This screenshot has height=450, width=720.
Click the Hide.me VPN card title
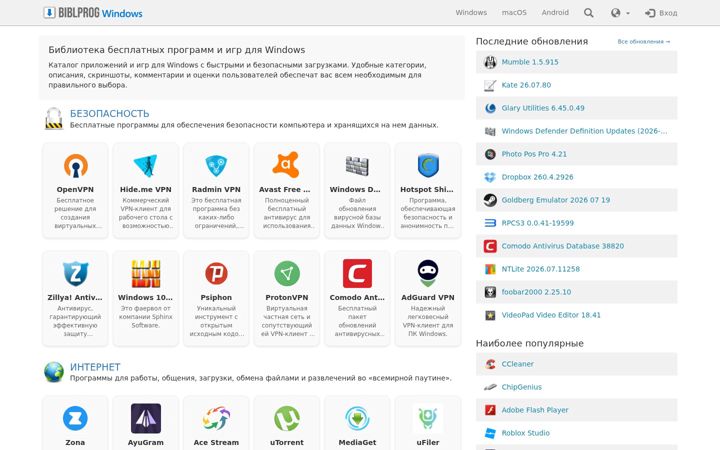point(146,189)
